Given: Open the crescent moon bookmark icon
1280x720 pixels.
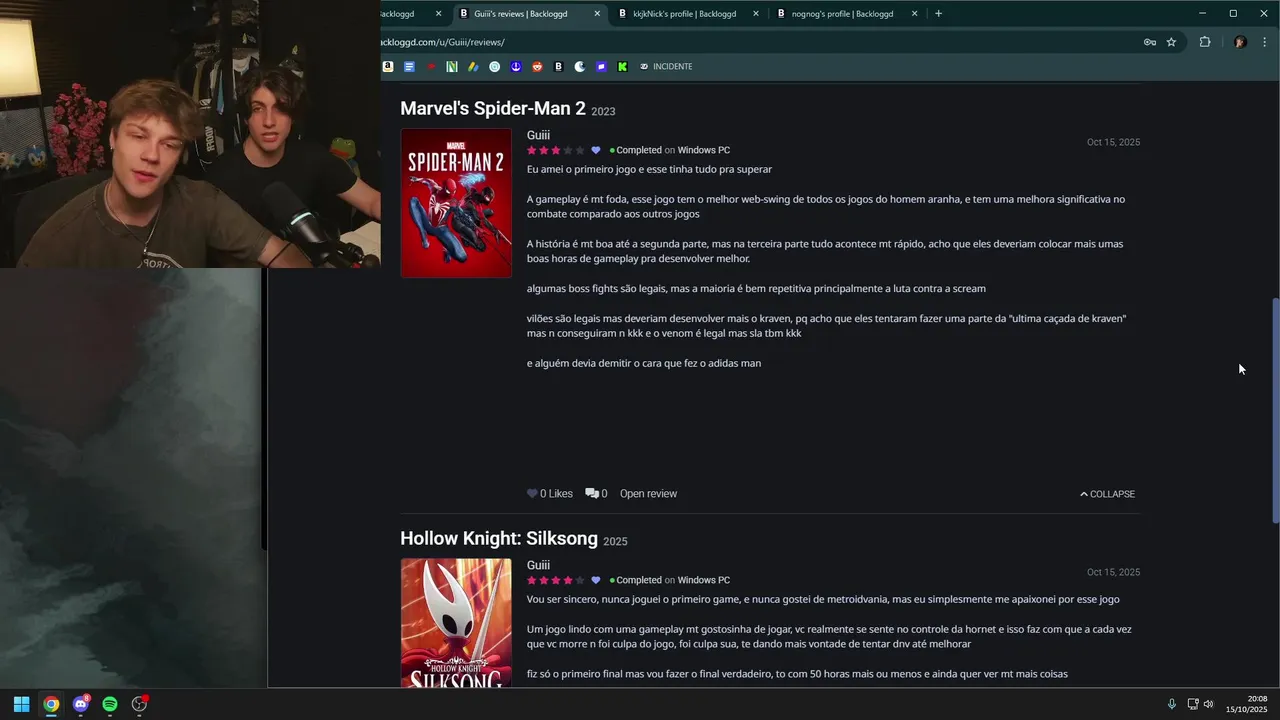Looking at the screenshot, I should (x=580, y=67).
